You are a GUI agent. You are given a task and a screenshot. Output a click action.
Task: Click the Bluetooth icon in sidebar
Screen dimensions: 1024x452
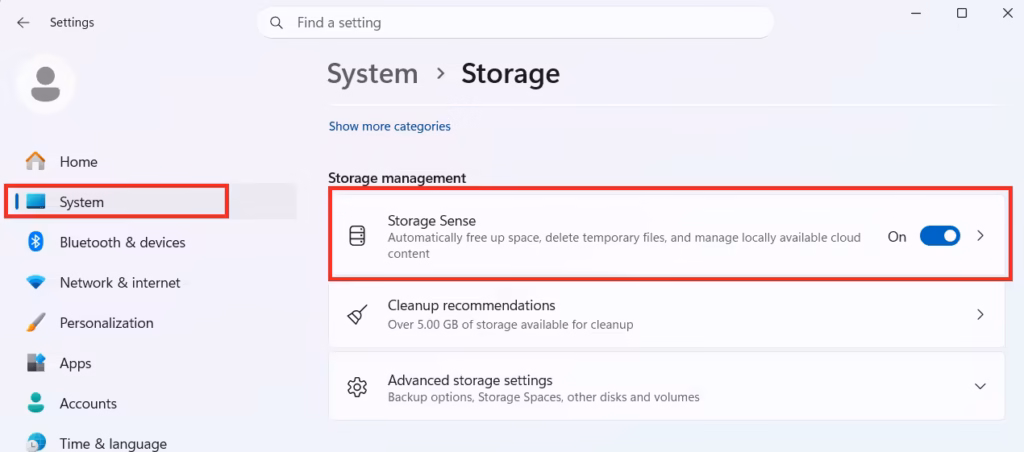35,242
